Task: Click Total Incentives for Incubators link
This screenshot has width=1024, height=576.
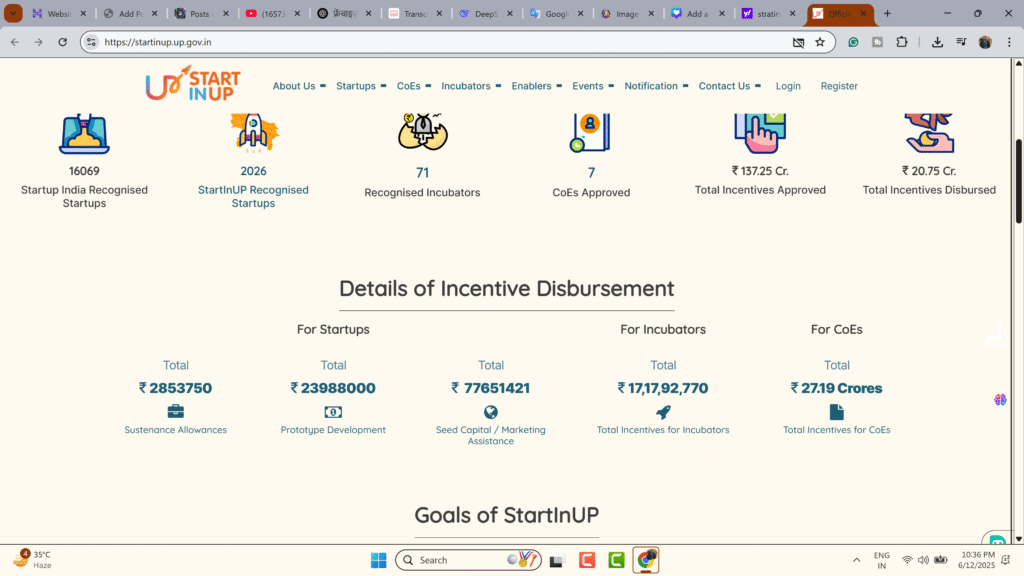Action: (663, 430)
